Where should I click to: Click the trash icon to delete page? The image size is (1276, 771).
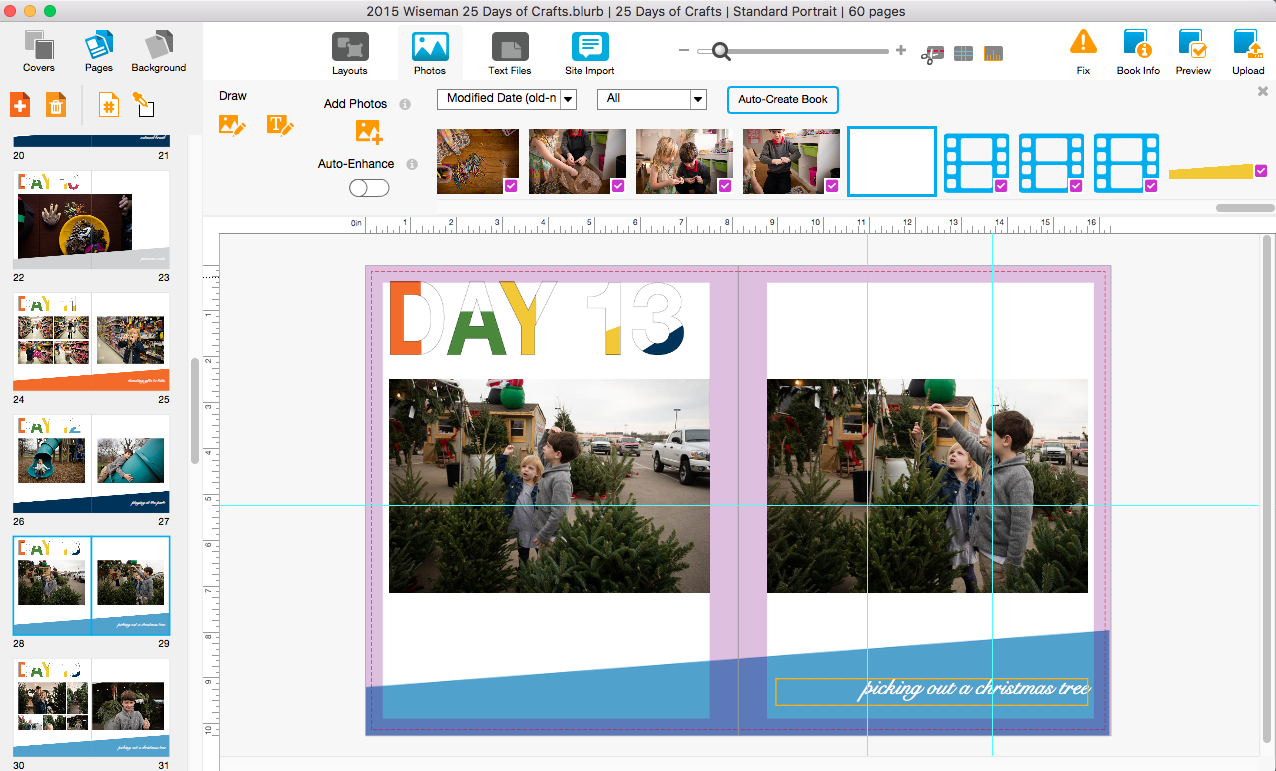point(56,104)
